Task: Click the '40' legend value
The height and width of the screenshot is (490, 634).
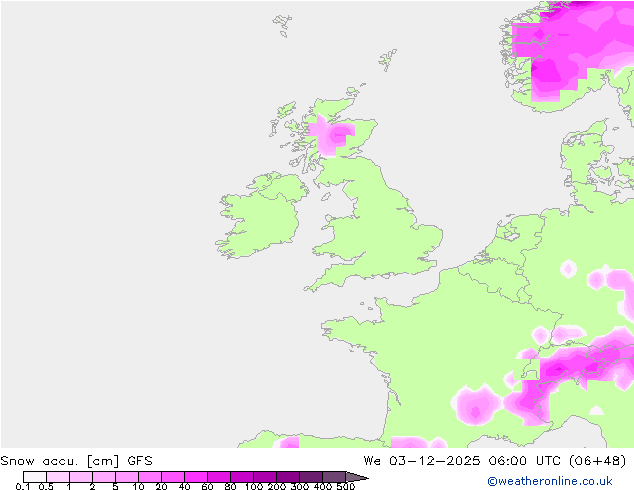Action: [x=184, y=486]
